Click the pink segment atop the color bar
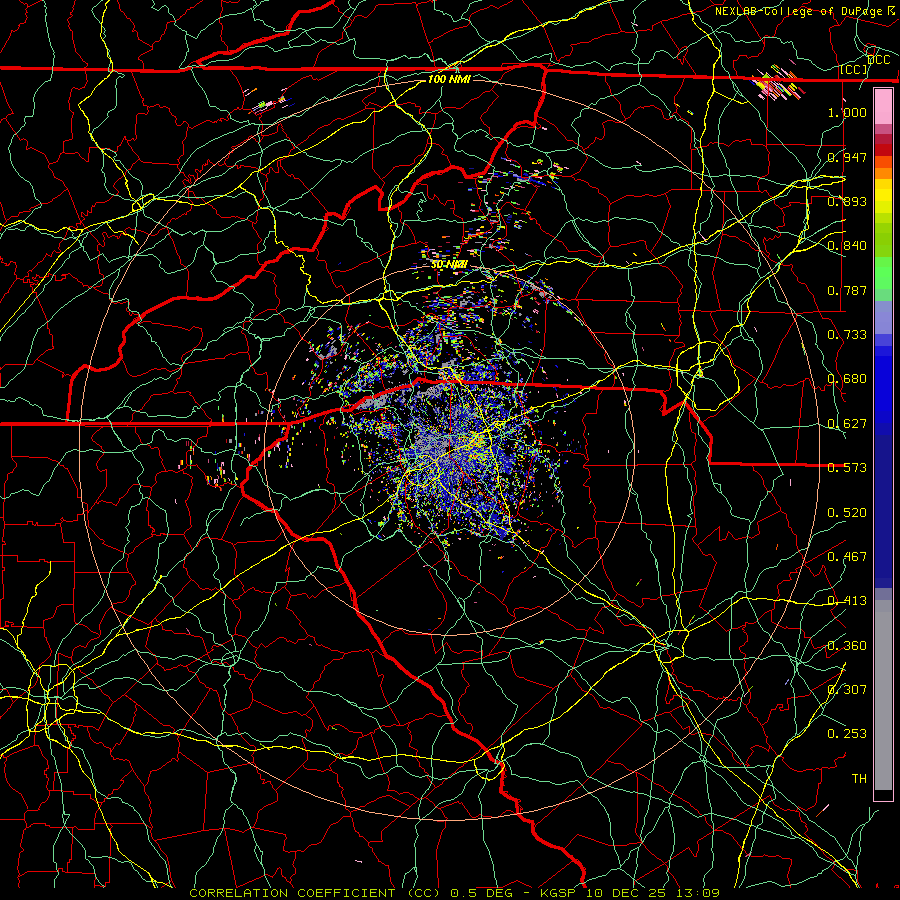The height and width of the screenshot is (900, 900). click(883, 106)
